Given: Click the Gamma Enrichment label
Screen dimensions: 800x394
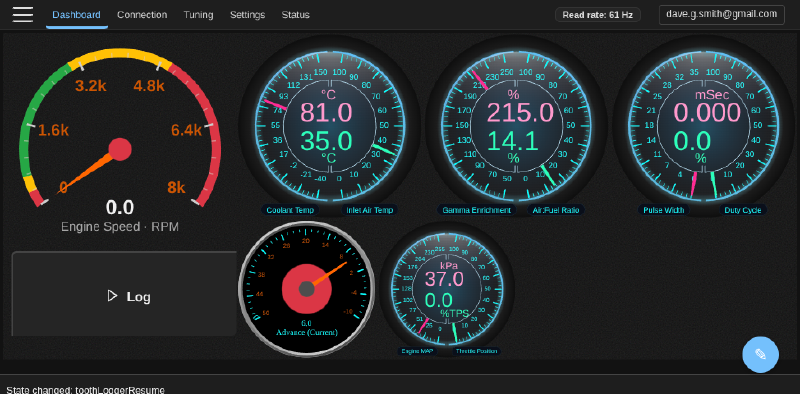Looking at the screenshot, I should [x=477, y=210].
